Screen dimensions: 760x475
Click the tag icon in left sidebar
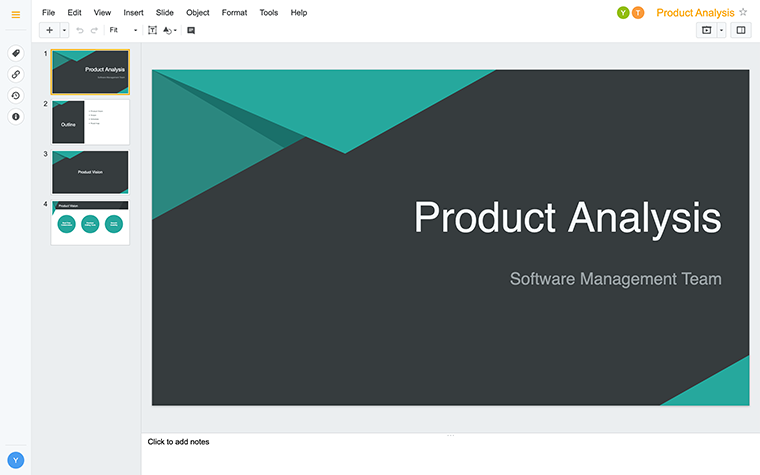click(x=15, y=53)
